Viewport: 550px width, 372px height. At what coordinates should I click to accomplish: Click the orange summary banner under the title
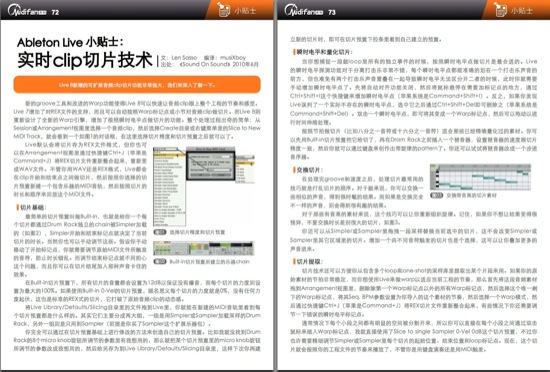pyautogui.click(x=137, y=84)
